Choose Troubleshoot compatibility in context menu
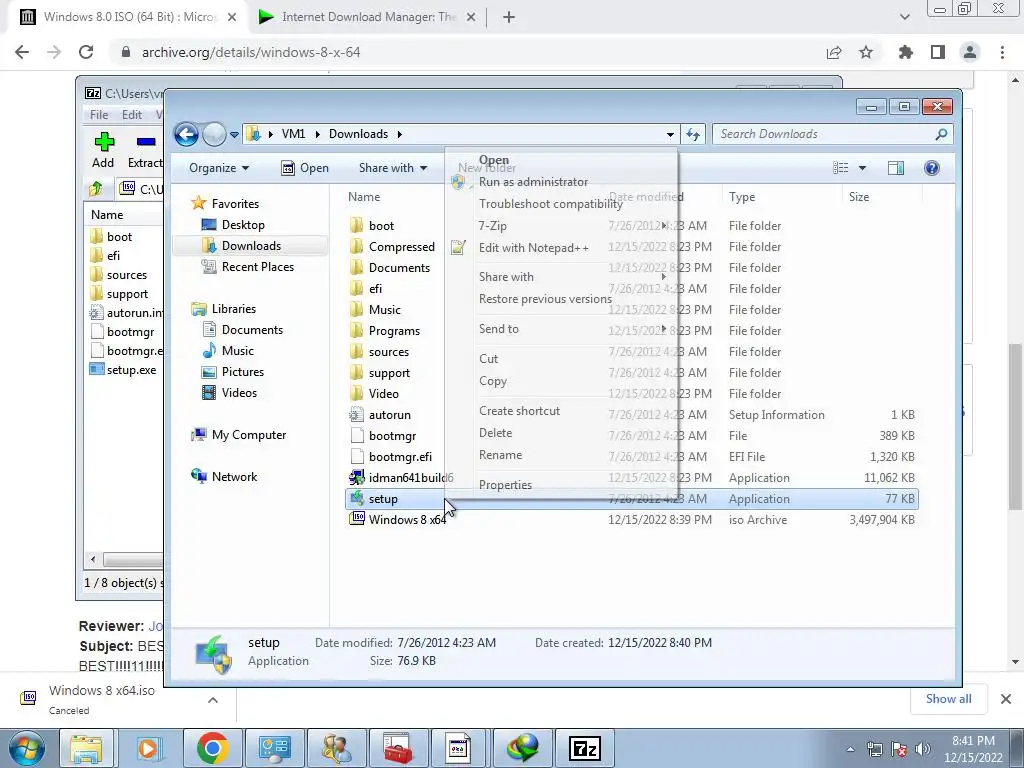 (x=551, y=204)
